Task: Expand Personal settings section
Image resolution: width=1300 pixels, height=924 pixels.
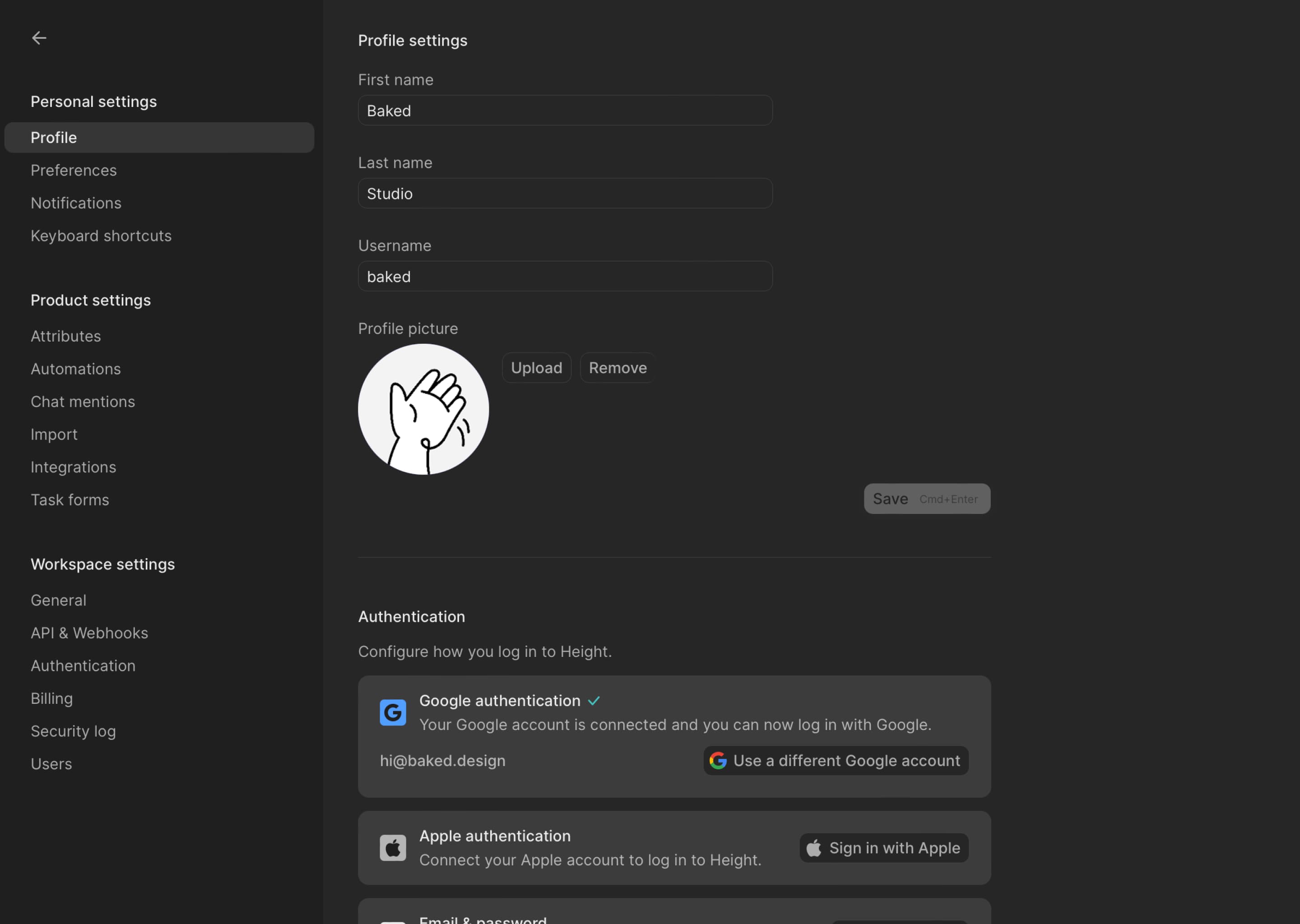Action: click(93, 100)
